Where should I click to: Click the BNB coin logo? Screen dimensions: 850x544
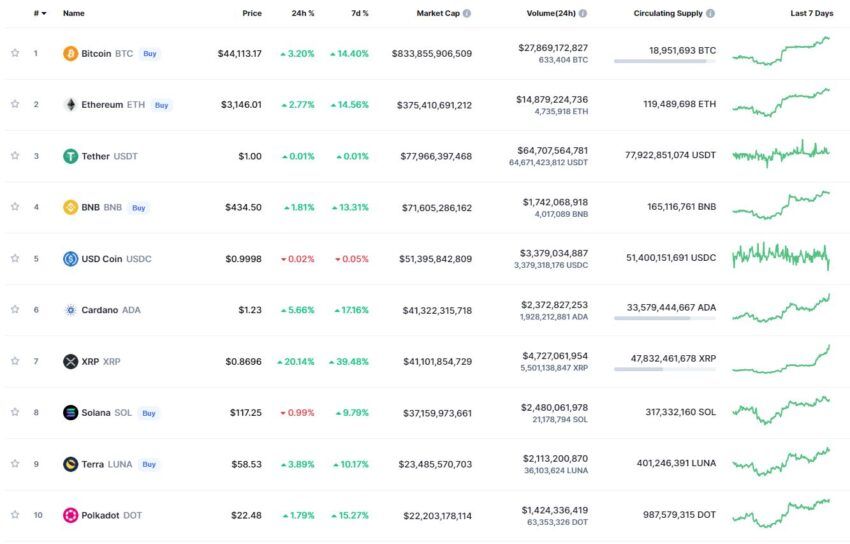click(70, 207)
